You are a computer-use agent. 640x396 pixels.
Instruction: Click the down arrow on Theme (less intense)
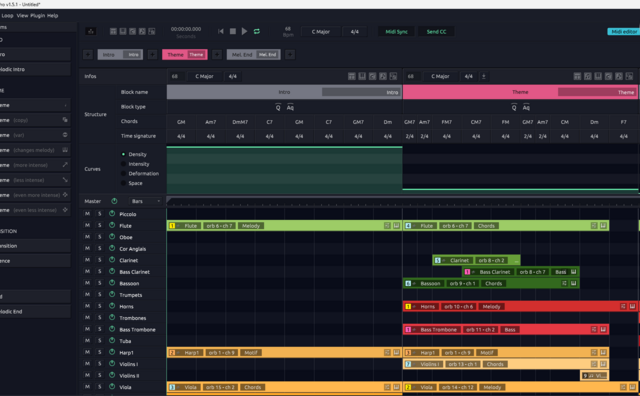[65, 180]
